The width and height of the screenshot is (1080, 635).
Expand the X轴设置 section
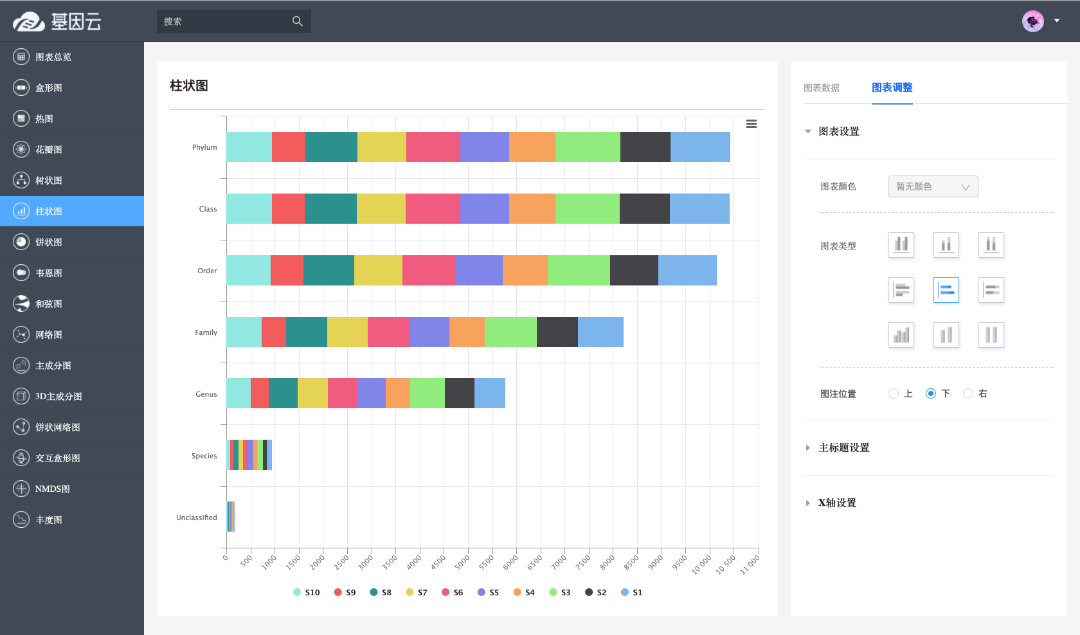coord(837,503)
